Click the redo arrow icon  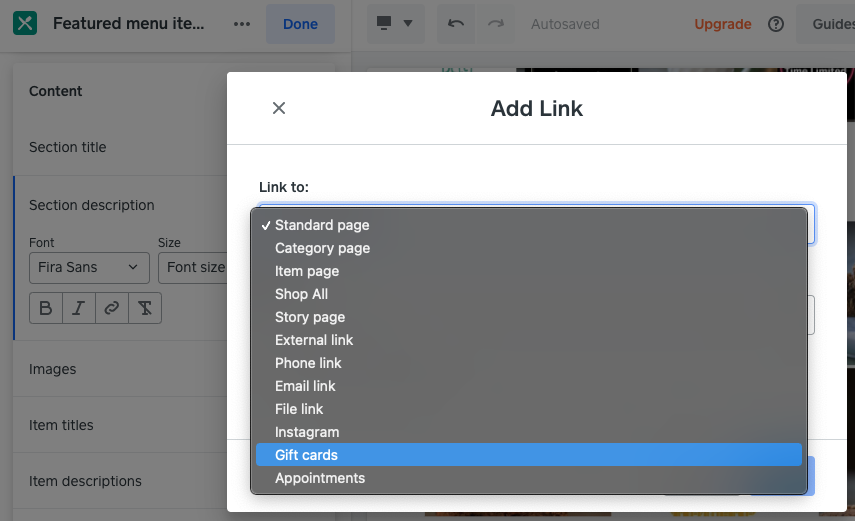tap(495, 24)
